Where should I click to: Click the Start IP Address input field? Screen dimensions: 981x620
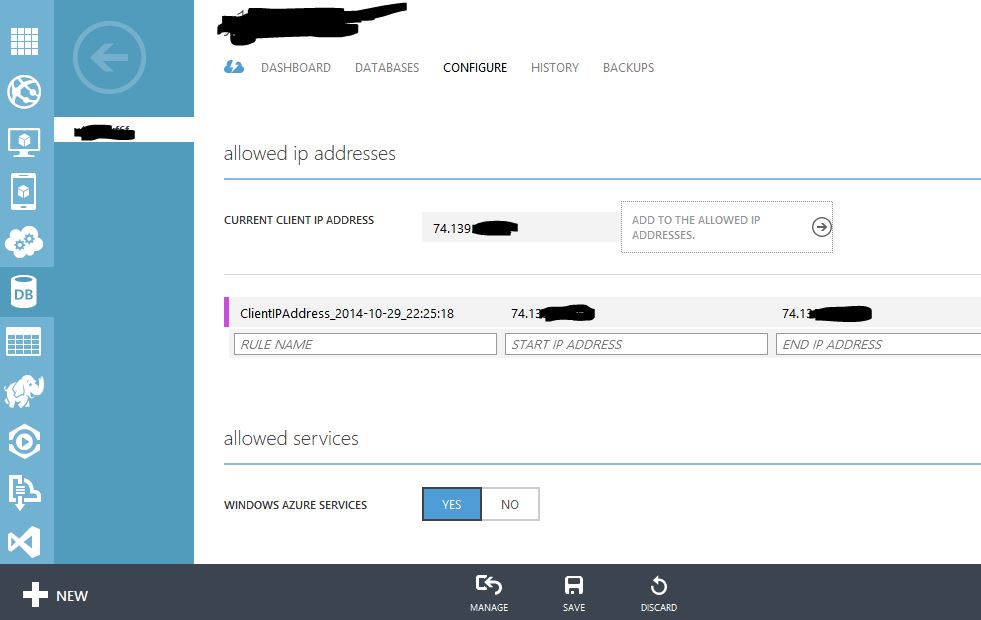636,344
